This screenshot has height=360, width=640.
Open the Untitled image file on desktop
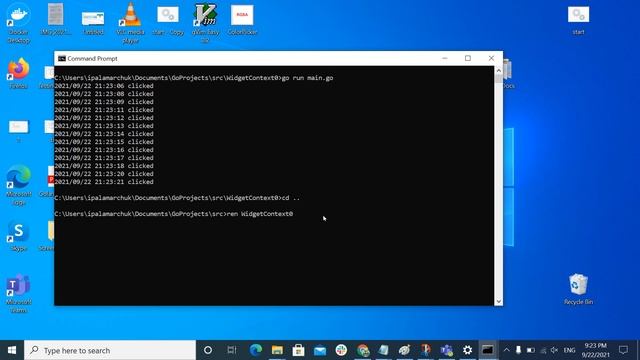93,22
